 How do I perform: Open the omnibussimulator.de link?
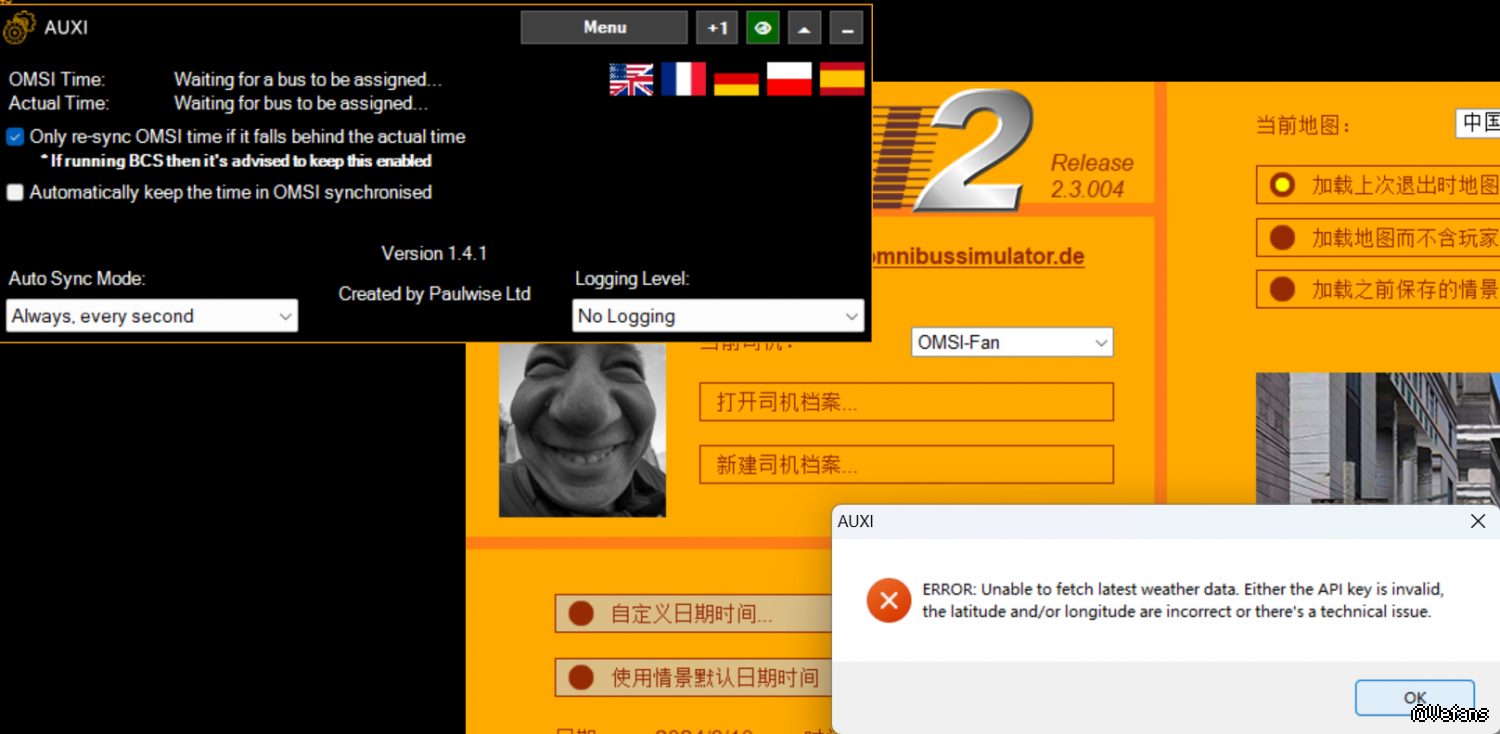[977, 256]
